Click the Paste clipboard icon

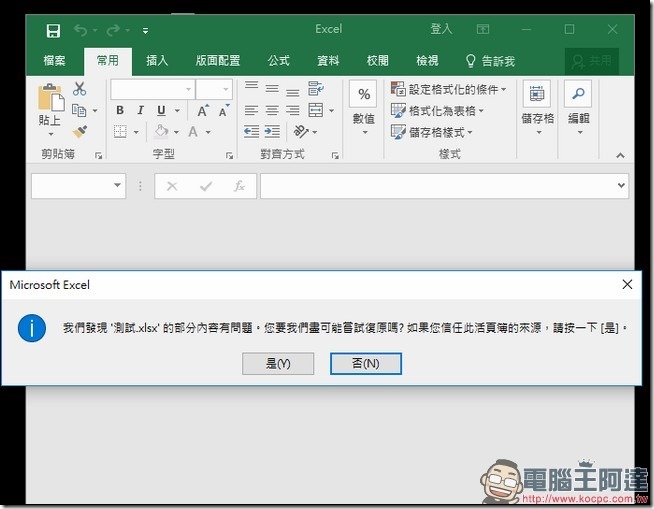coord(49,98)
